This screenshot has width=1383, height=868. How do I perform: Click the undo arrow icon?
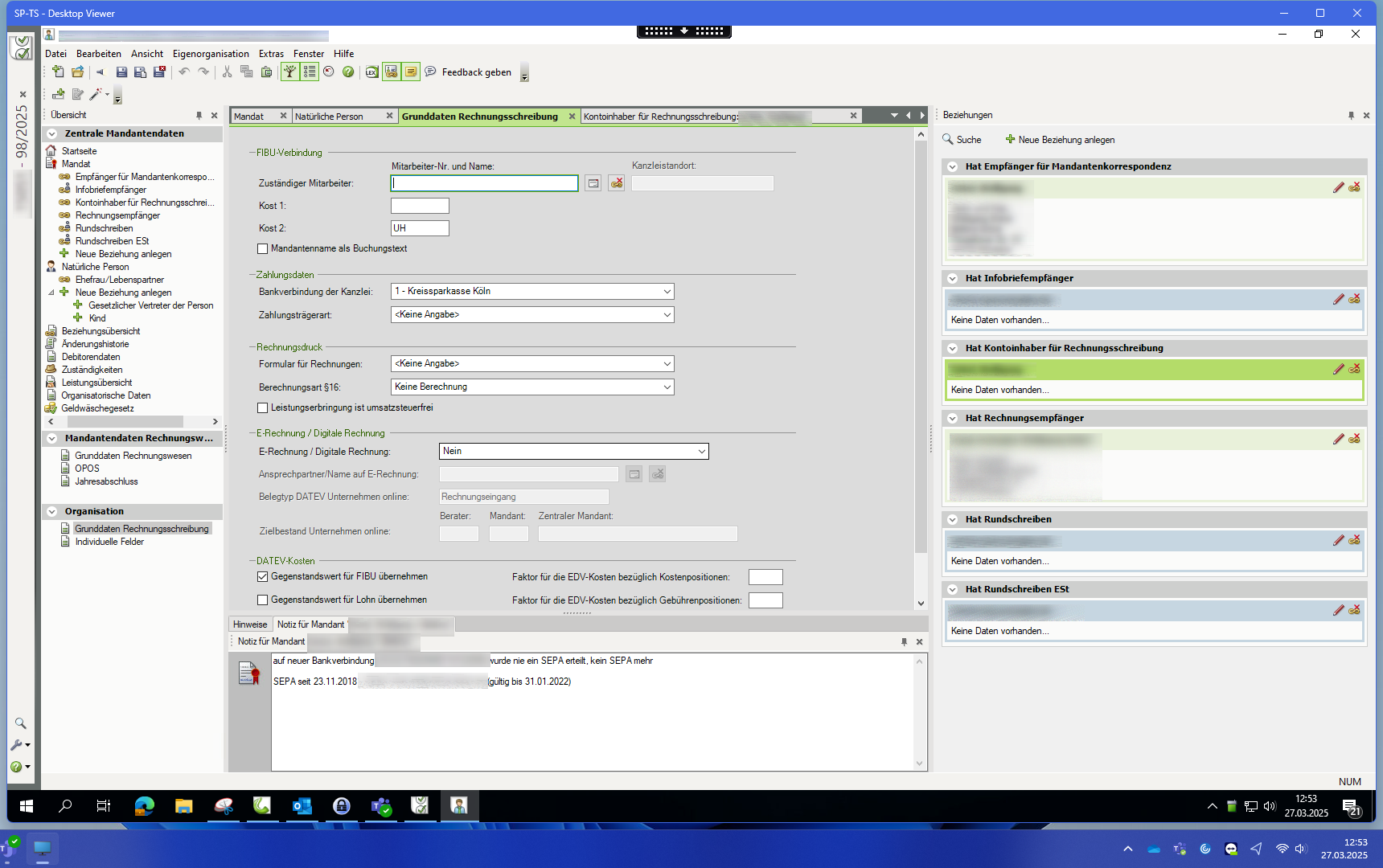(x=184, y=72)
